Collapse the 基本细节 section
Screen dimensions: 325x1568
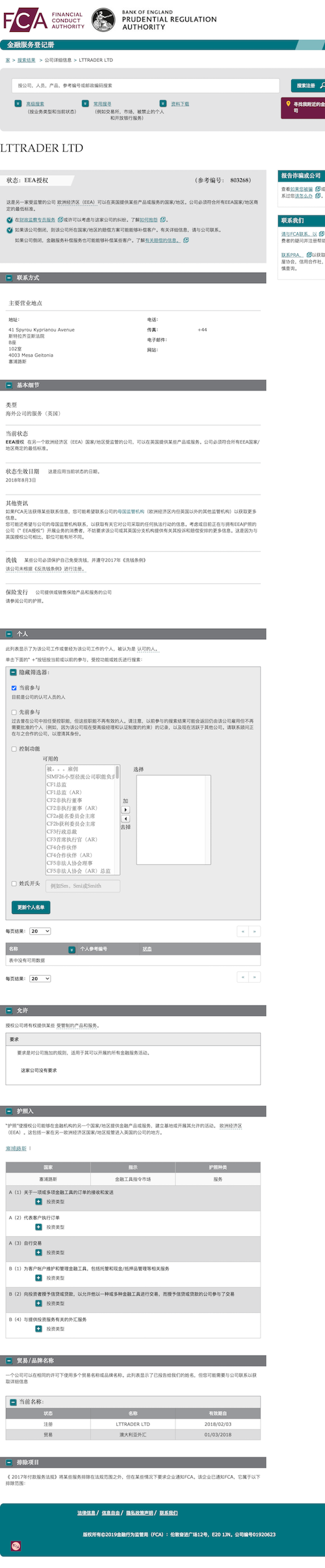9,385
